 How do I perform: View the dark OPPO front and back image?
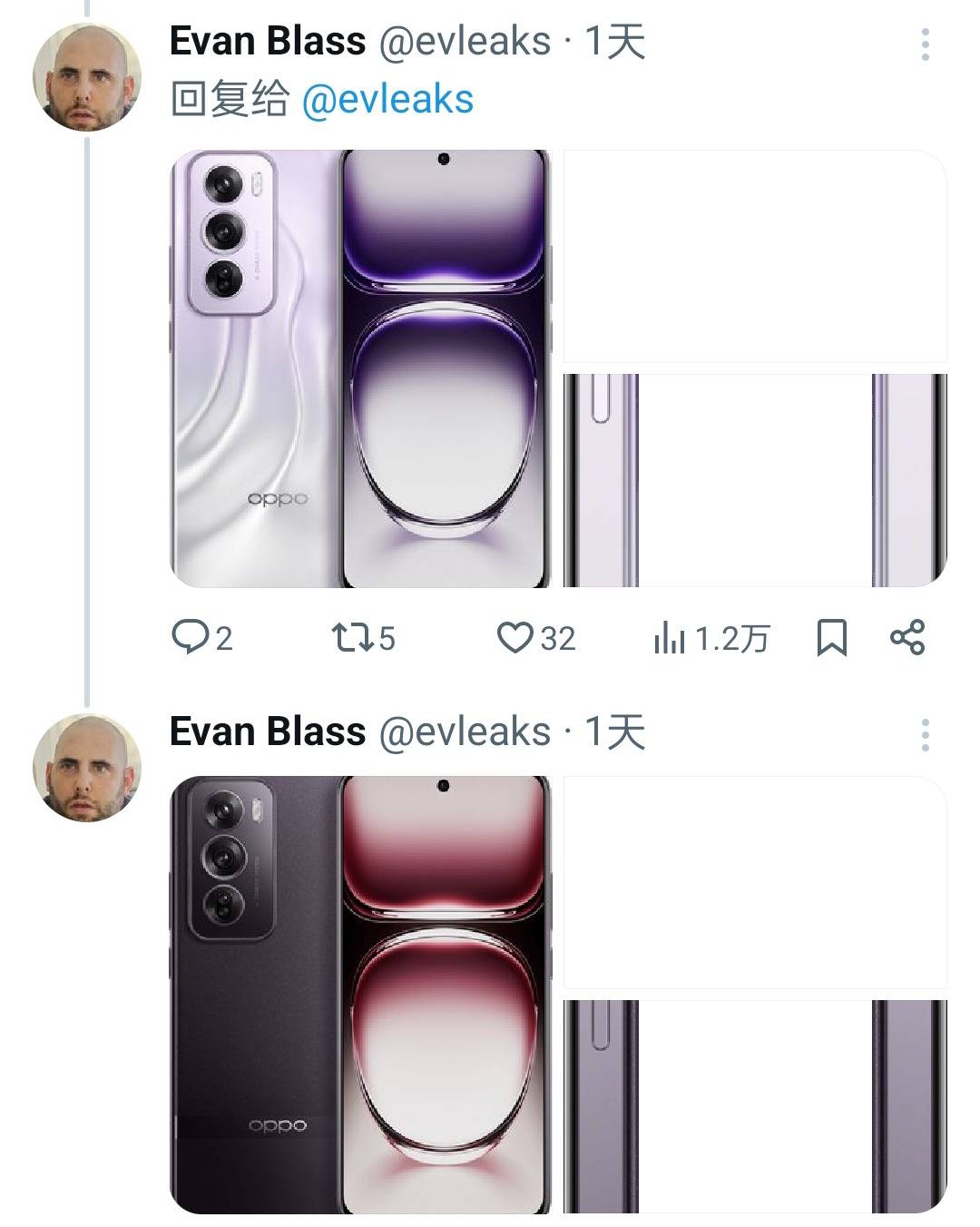(x=361, y=995)
